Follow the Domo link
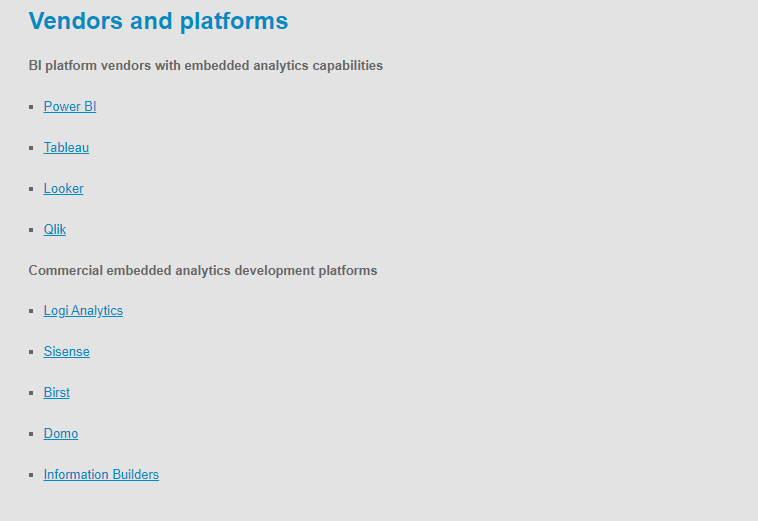This screenshot has width=758, height=521. [61, 434]
